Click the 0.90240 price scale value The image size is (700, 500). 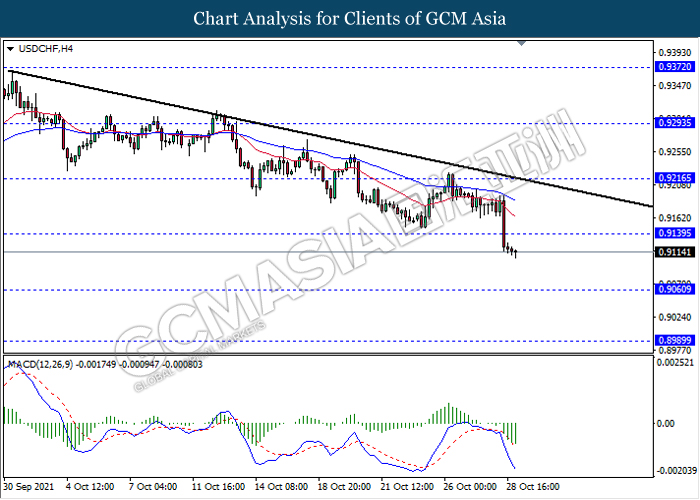pos(675,317)
